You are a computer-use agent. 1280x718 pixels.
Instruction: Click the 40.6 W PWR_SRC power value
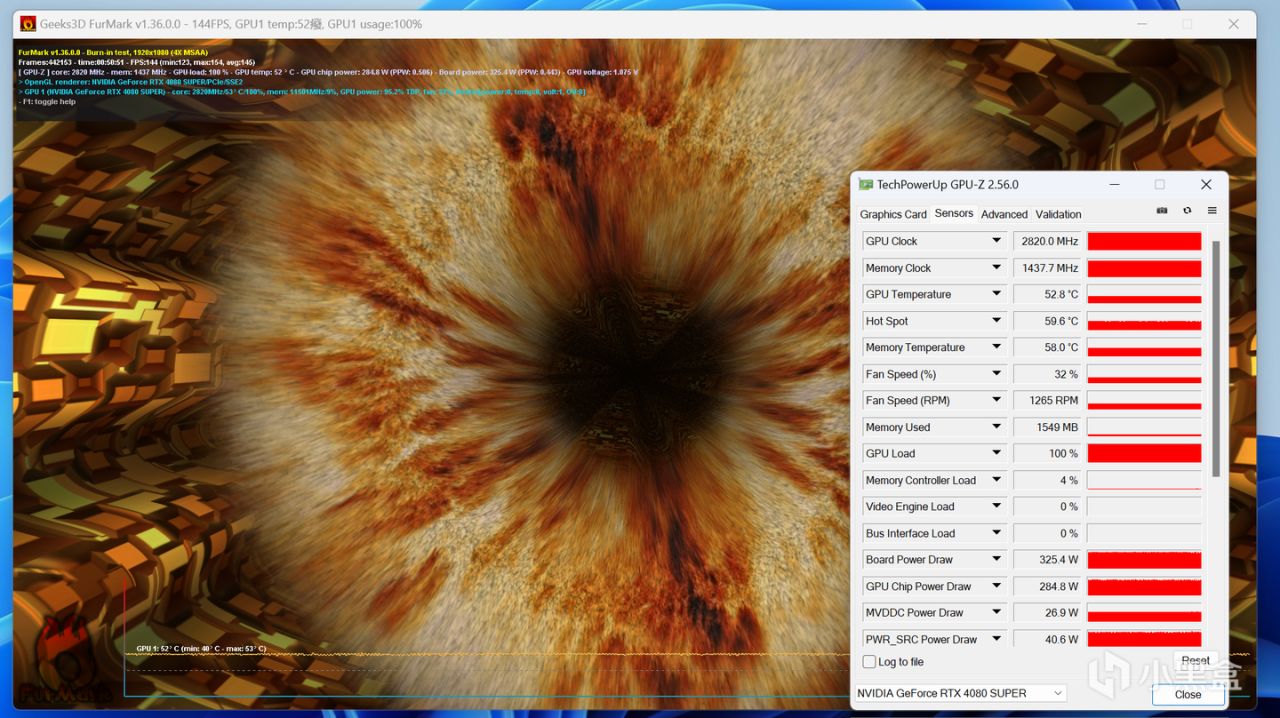(x=1048, y=639)
